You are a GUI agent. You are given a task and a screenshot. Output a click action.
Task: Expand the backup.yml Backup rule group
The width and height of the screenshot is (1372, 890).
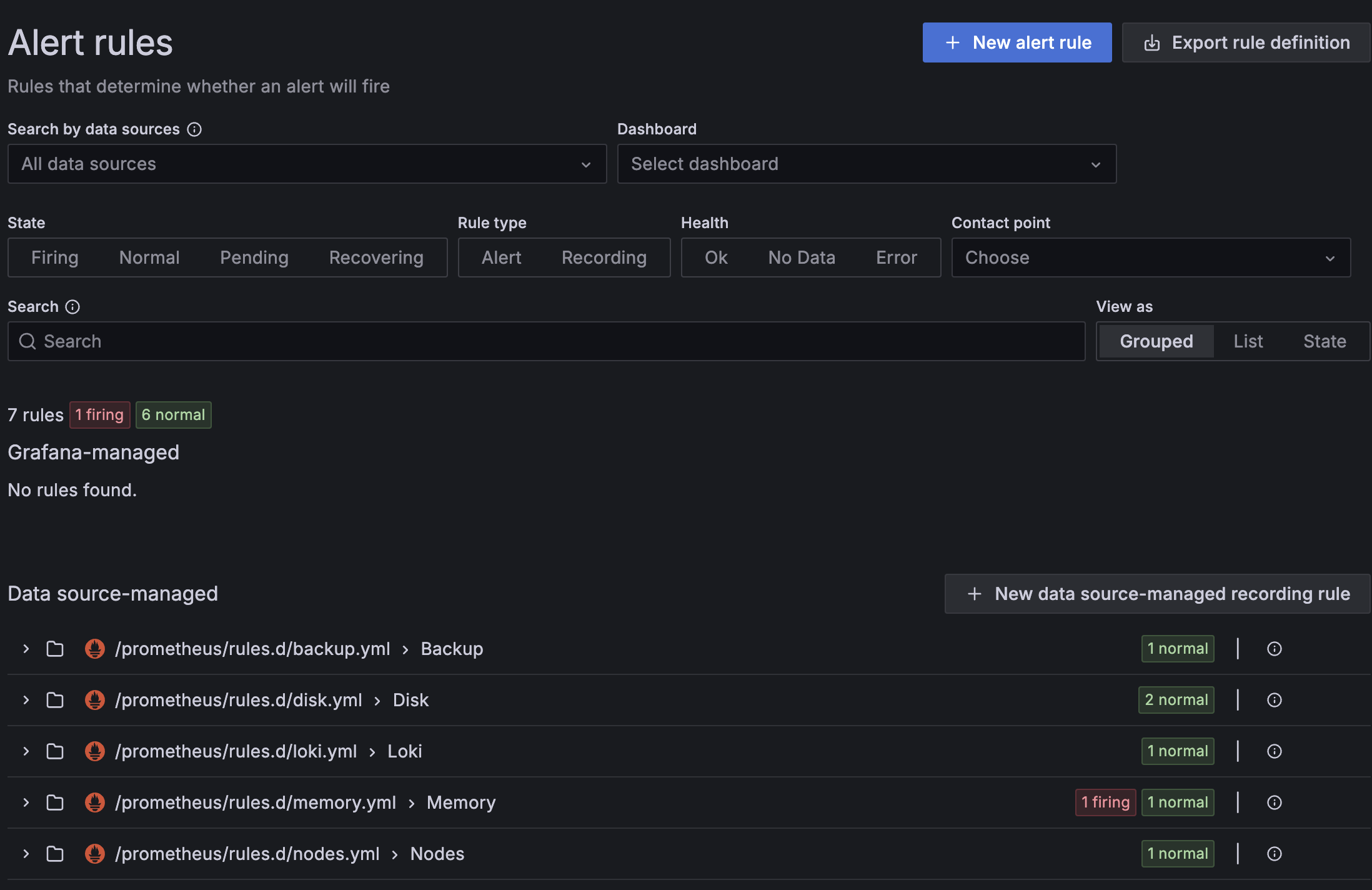[x=26, y=649]
